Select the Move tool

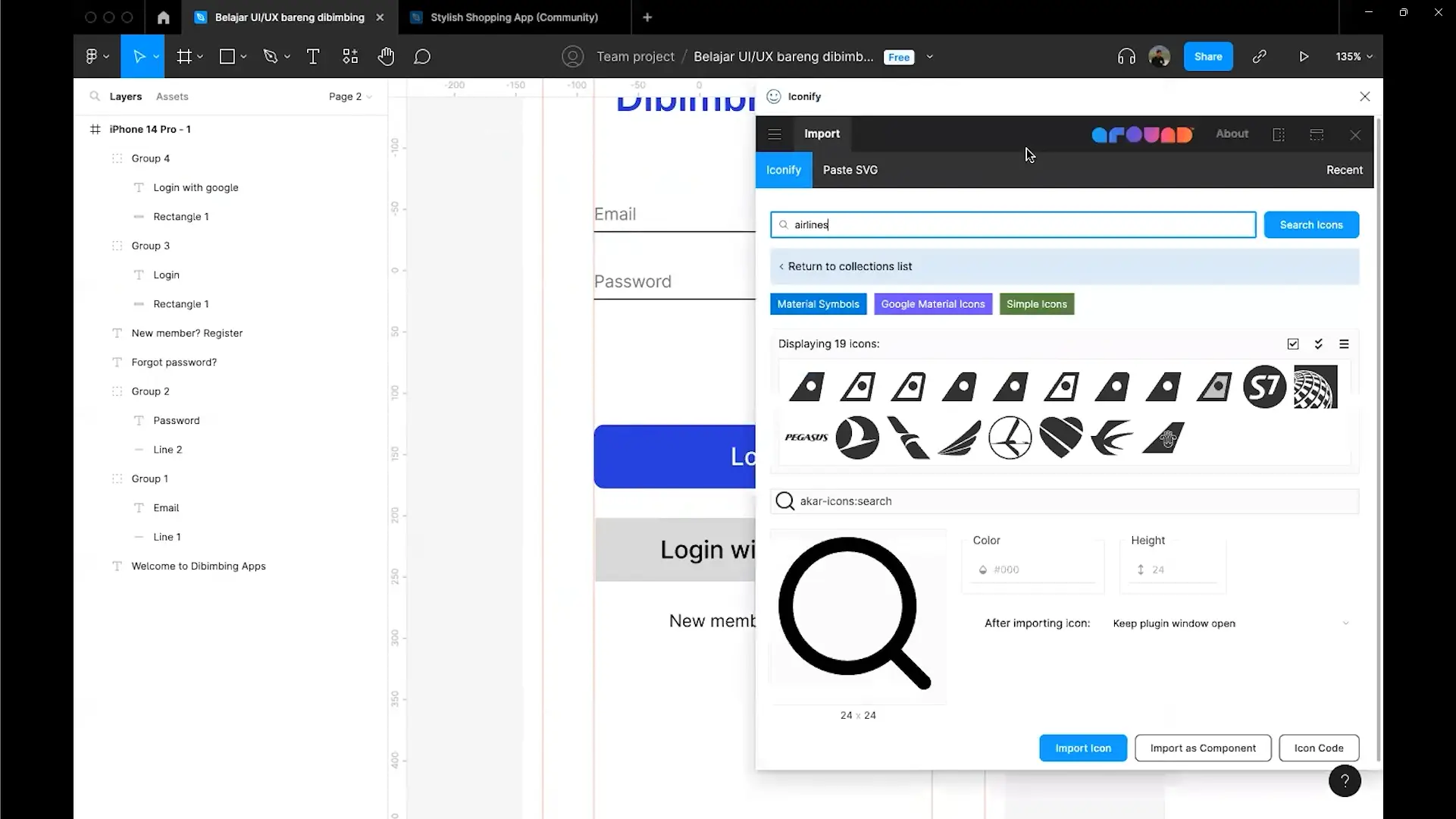pos(139,56)
